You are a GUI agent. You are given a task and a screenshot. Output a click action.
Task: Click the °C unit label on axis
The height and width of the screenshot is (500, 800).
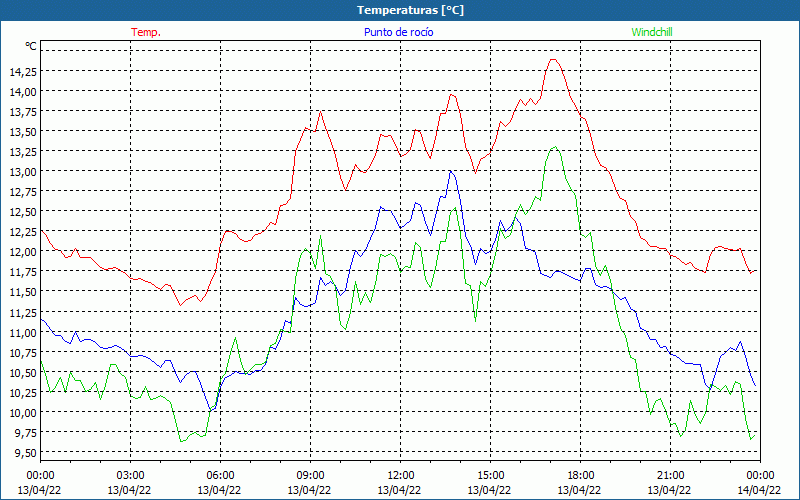tap(31, 46)
